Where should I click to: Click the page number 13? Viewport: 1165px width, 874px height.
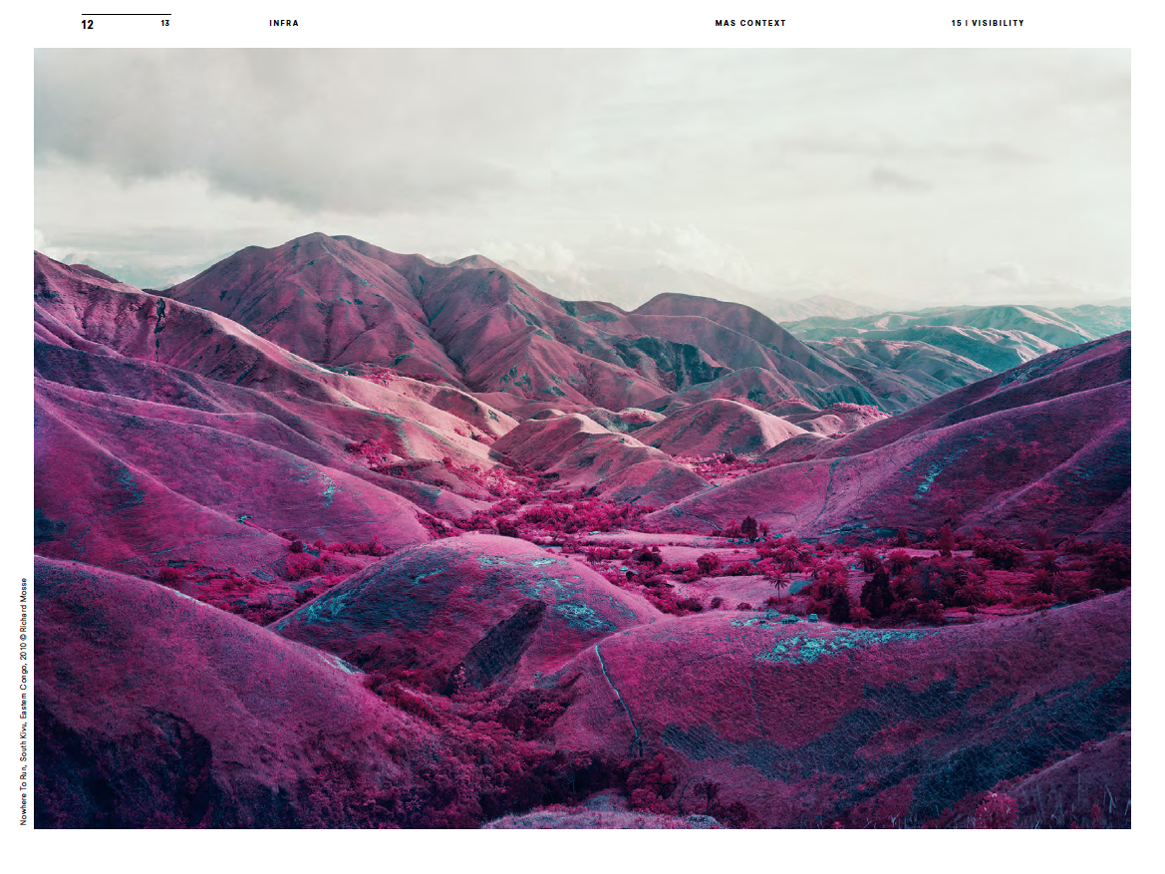click(x=165, y=23)
